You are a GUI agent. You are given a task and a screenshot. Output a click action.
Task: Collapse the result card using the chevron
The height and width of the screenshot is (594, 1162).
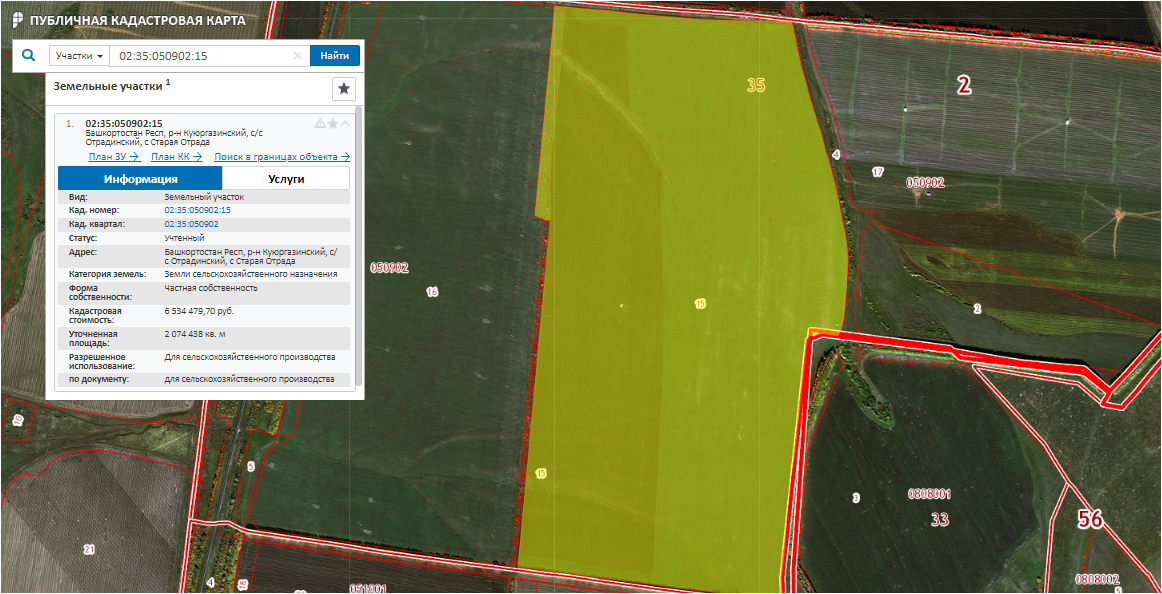coord(345,124)
